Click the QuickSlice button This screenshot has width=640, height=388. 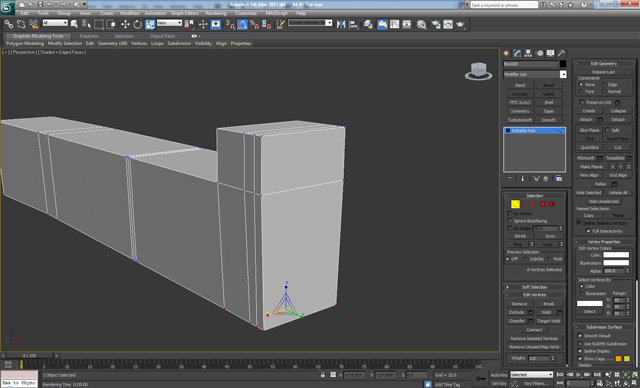[x=589, y=147]
